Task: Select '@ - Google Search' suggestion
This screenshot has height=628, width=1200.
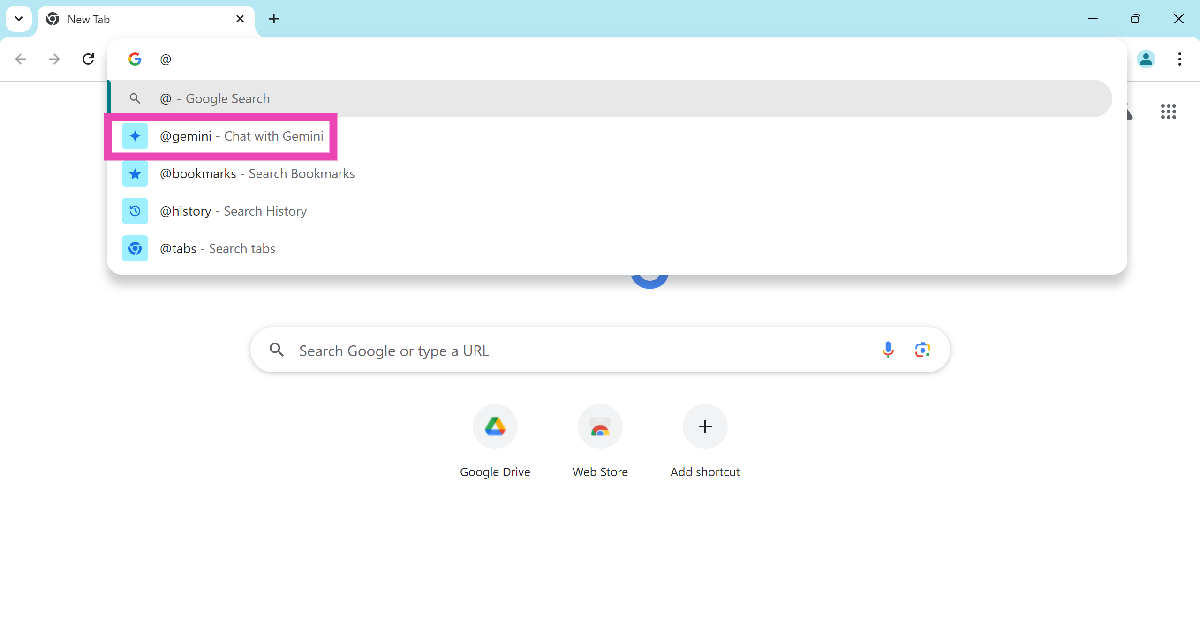Action: pos(609,99)
